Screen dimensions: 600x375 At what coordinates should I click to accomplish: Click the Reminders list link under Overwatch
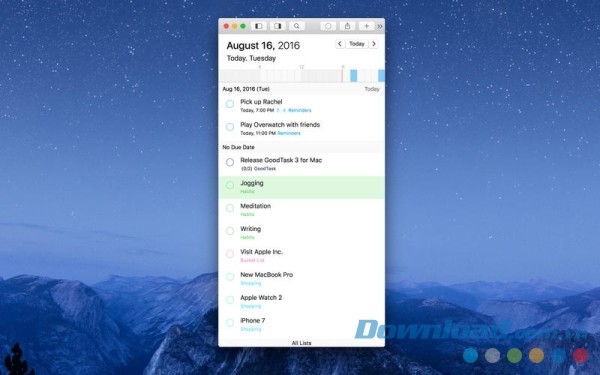(x=289, y=133)
